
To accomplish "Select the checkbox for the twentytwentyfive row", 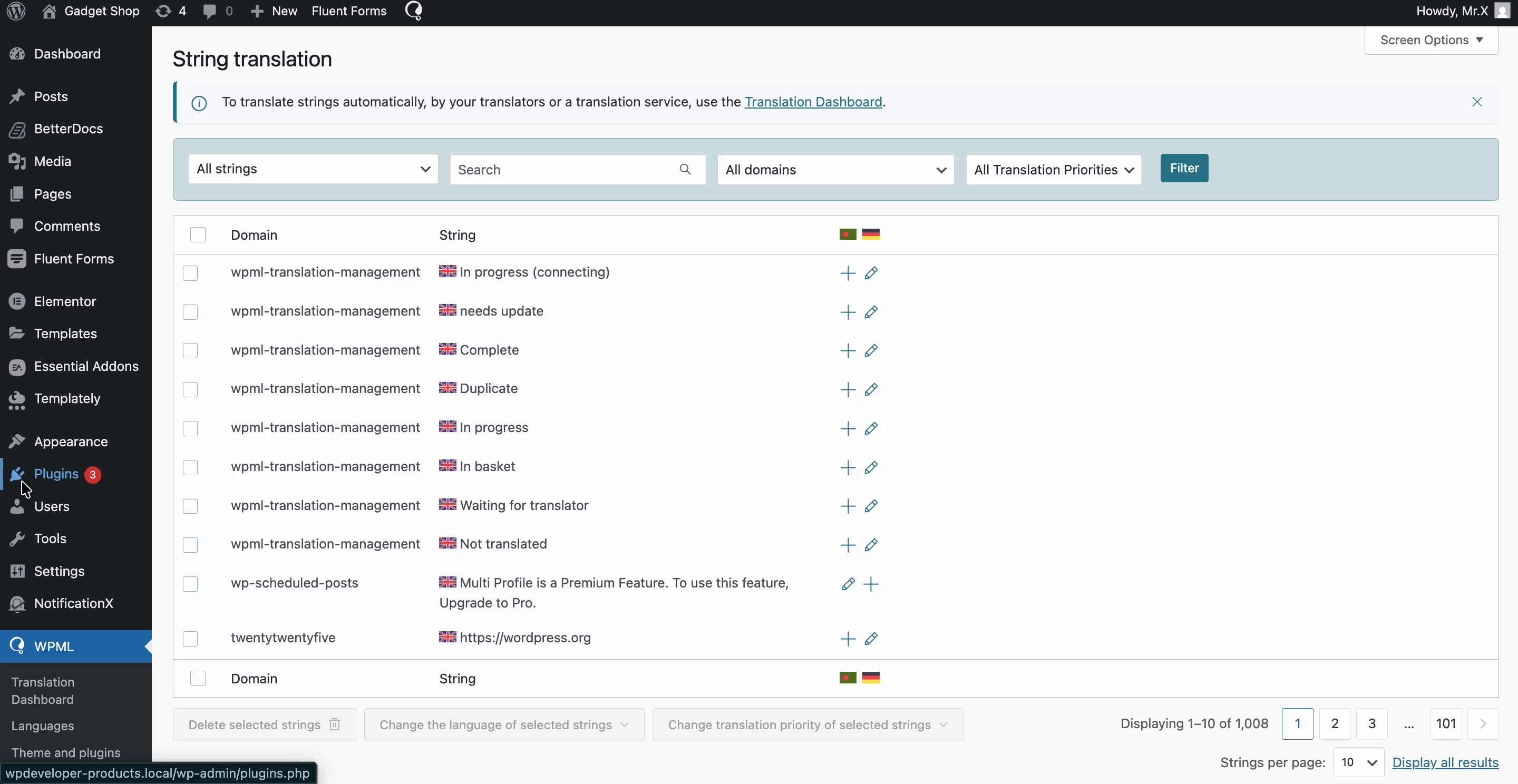I will [190, 639].
